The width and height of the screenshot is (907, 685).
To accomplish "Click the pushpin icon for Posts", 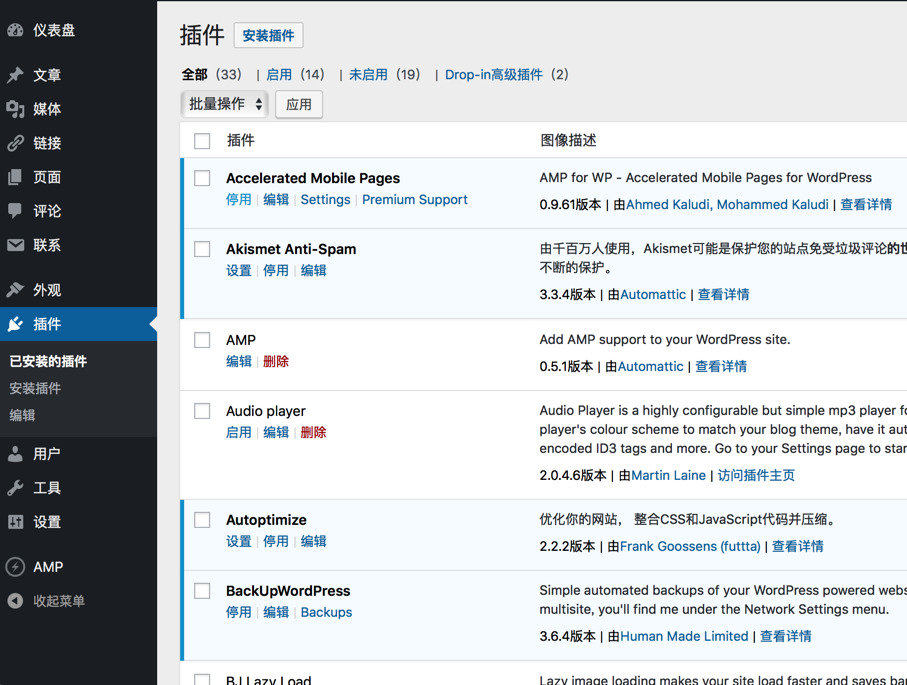I will pos(15,75).
